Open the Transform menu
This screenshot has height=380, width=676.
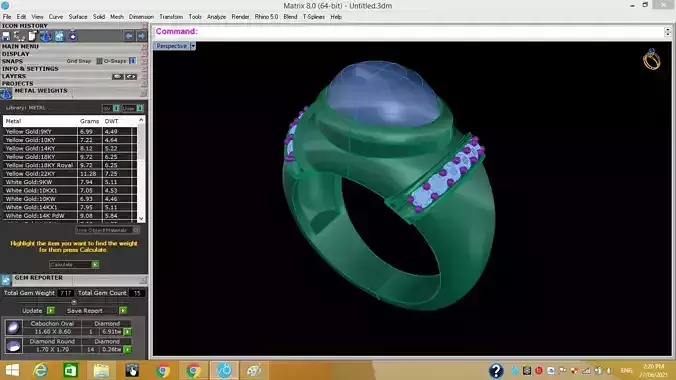coord(171,17)
